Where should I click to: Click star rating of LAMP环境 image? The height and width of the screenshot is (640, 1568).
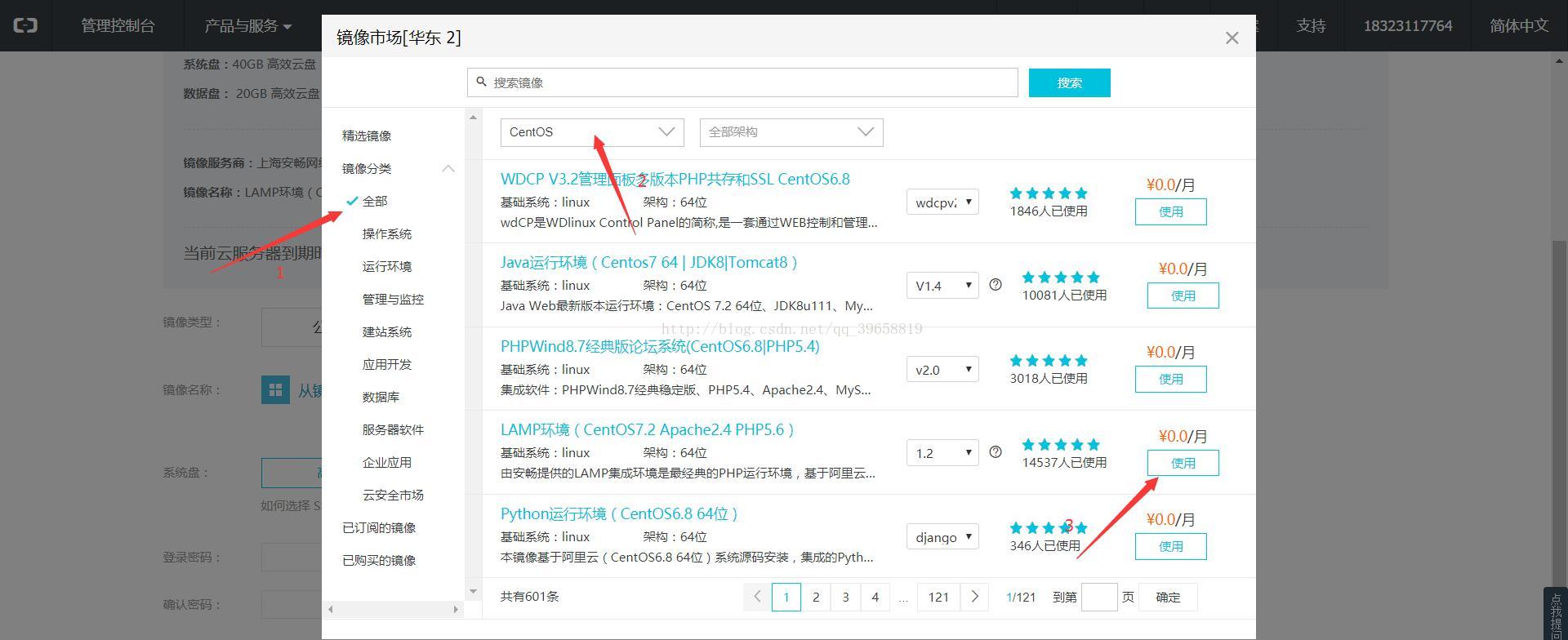pos(1061,445)
